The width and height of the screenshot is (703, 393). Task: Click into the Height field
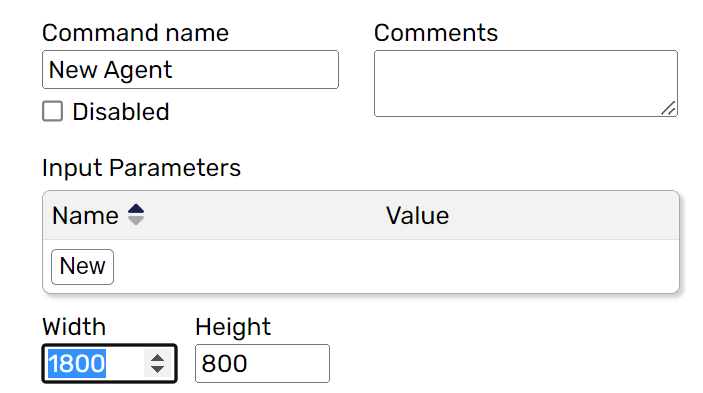click(262, 363)
